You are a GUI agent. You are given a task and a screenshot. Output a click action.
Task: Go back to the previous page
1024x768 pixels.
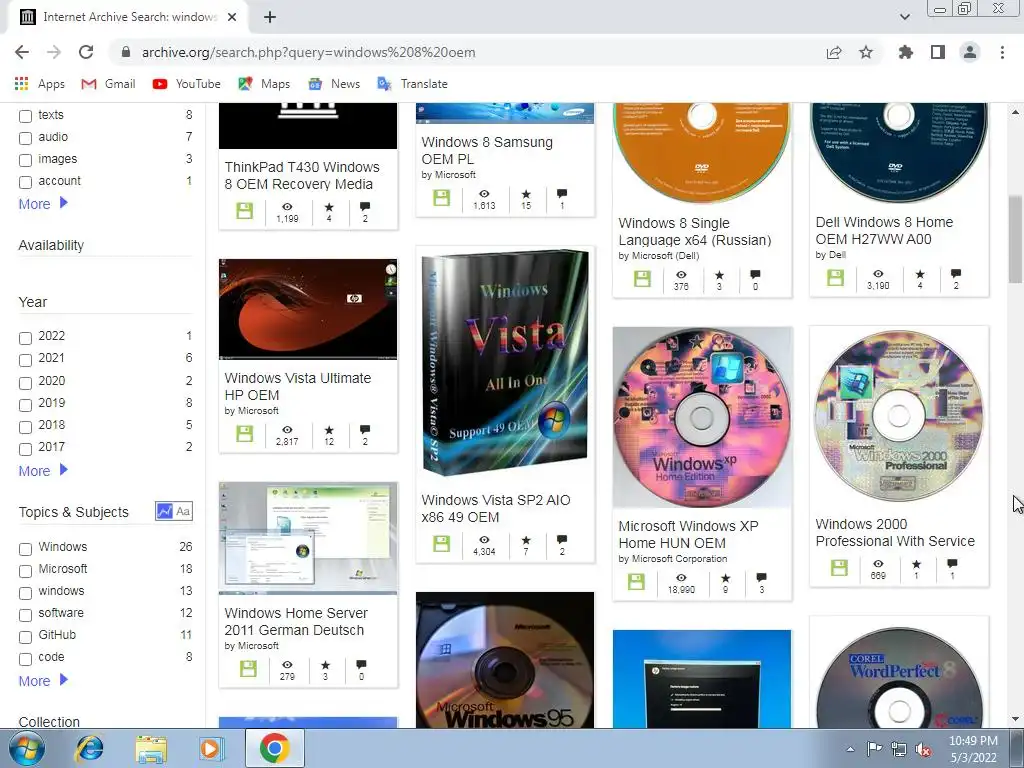(22, 52)
